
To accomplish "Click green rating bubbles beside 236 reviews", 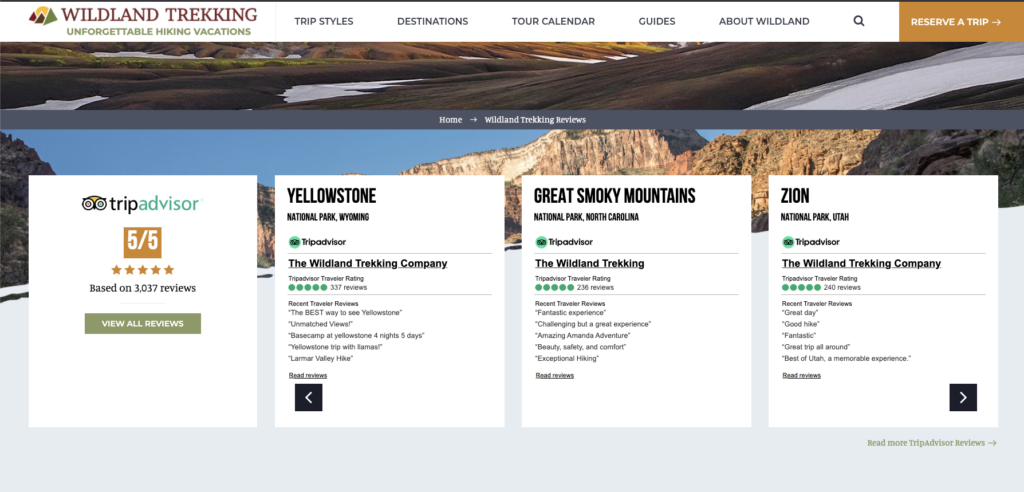I will coord(554,287).
